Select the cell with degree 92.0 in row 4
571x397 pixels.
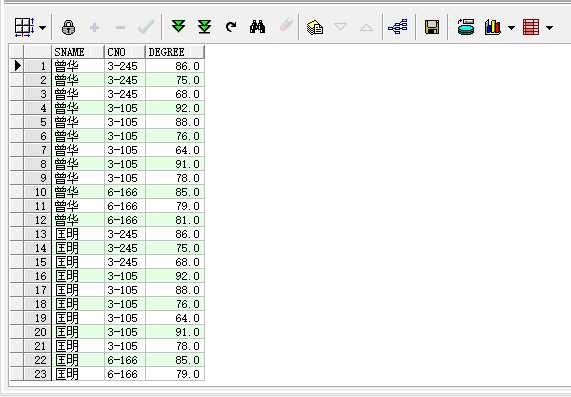pyautogui.click(x=175, y=108)
